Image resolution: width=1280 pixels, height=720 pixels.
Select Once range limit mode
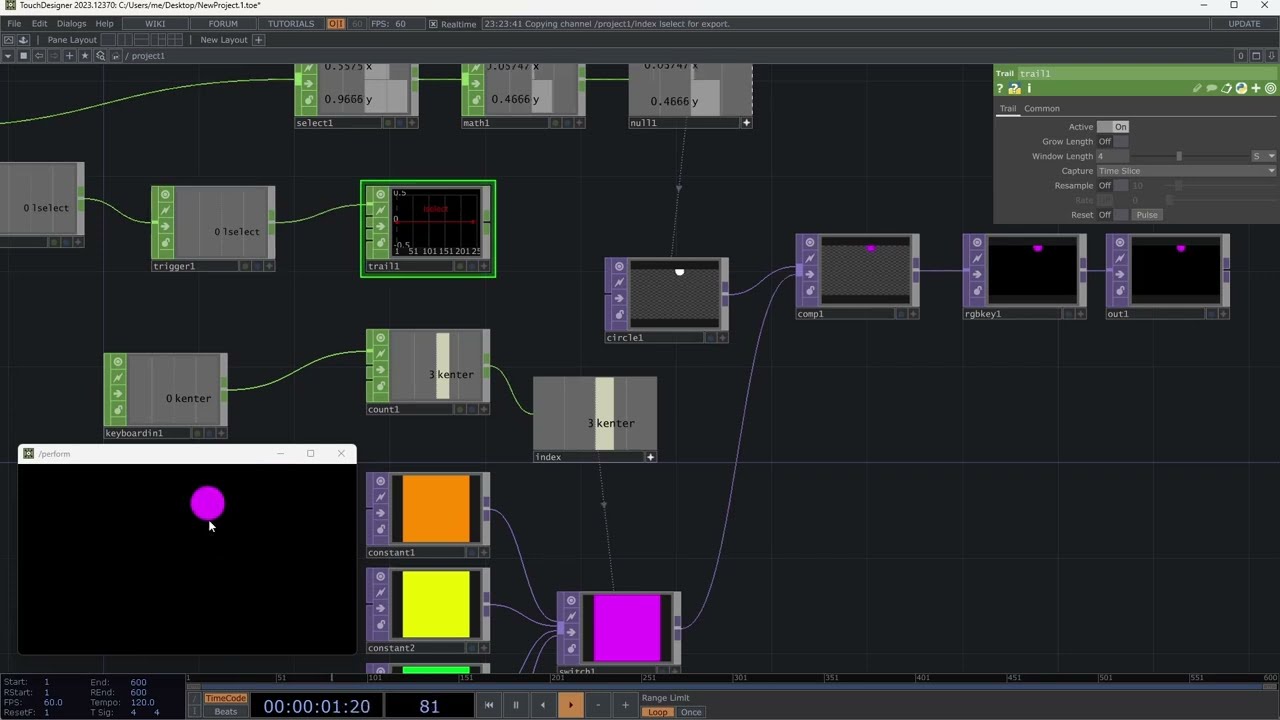pyautogui.click(x=691, y=712)
